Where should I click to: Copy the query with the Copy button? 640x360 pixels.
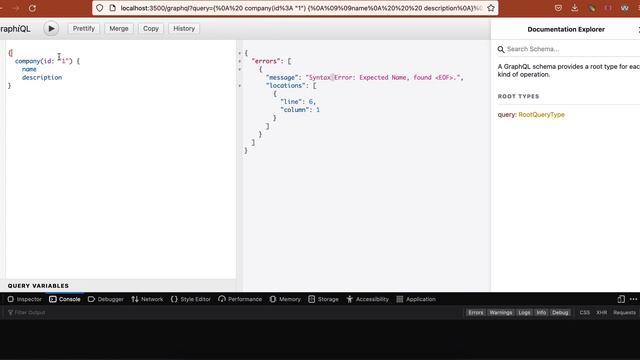click(151, 29)
